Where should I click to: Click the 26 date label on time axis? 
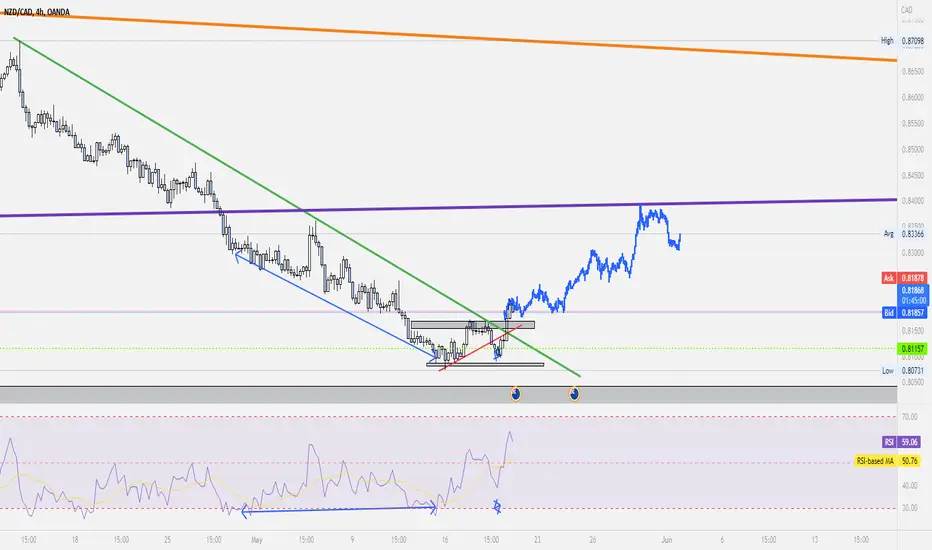[593, 540]
